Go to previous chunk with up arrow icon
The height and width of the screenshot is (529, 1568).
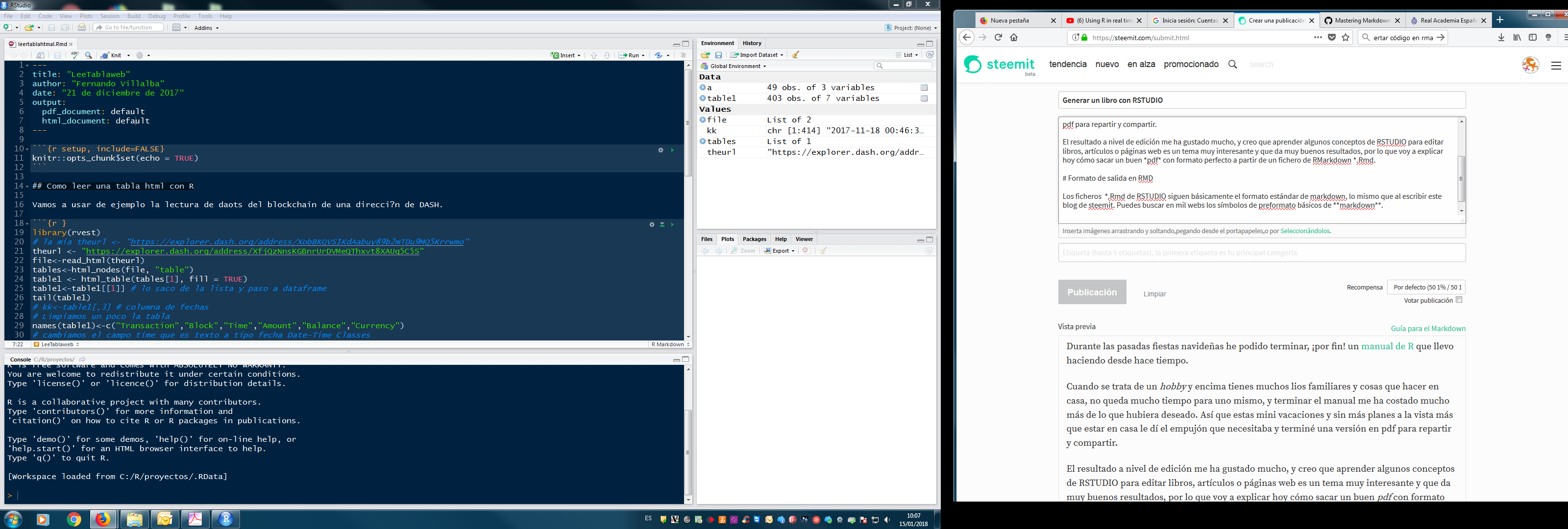593,55
